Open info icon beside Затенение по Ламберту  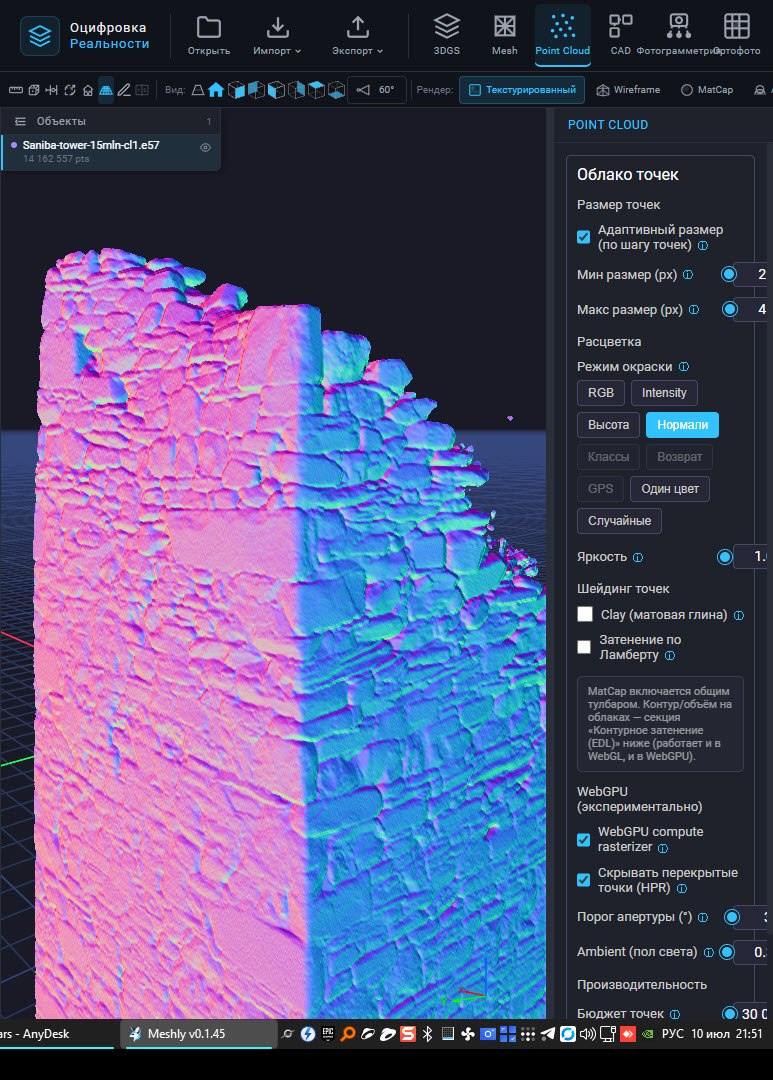click(x=670, y=655)
